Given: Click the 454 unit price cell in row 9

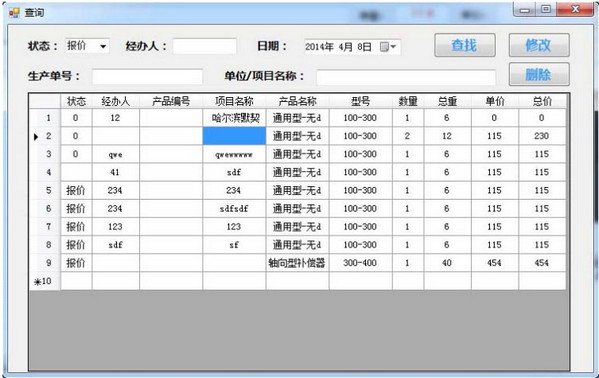Looking at the screenshot, I should 495,263.
